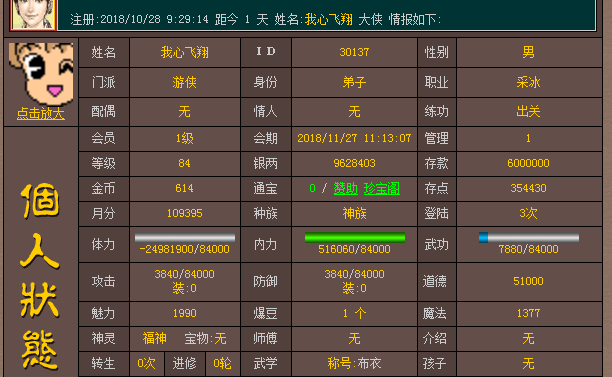612x377 pixels.
Task: Click the 种族 value 神族
Action: pyautogui.click(x=354, y=213)
